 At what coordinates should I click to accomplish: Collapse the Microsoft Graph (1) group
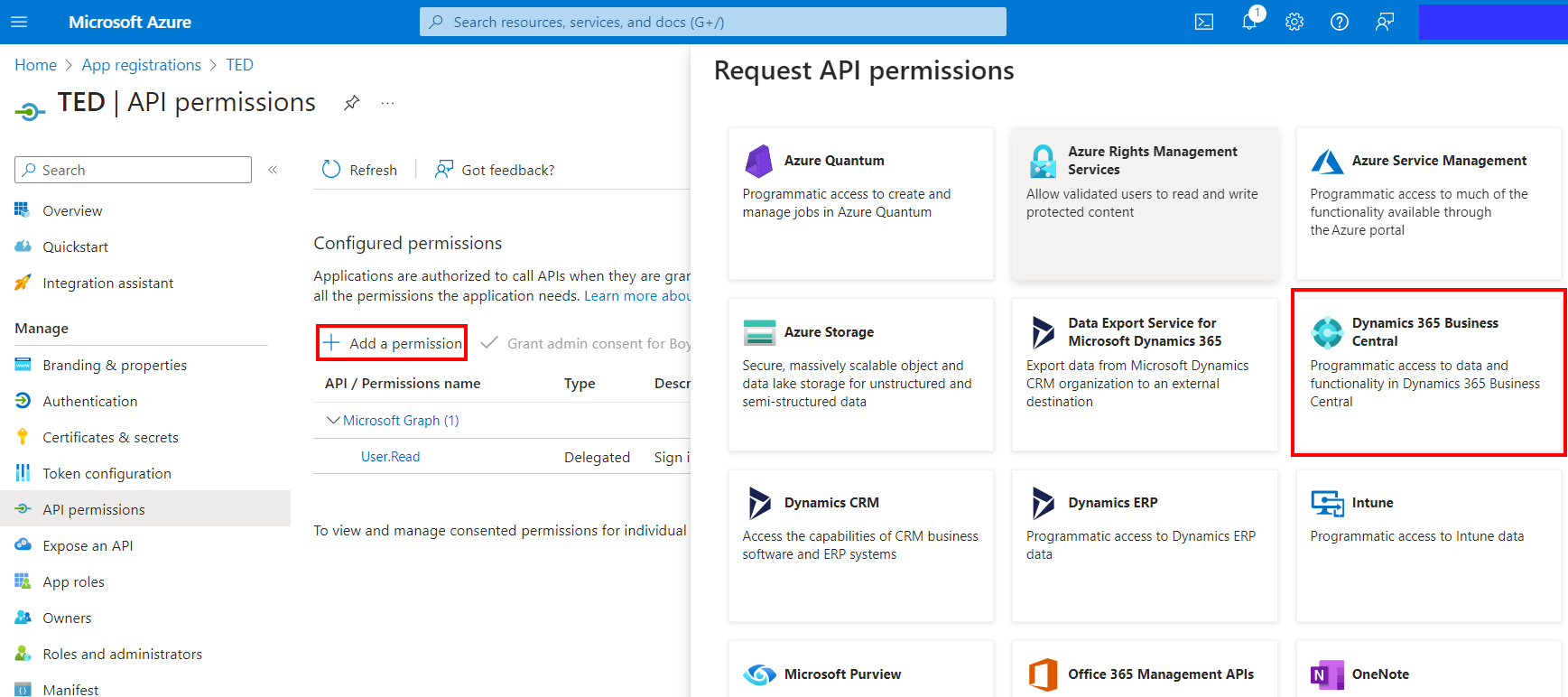(x=333, y=420)
